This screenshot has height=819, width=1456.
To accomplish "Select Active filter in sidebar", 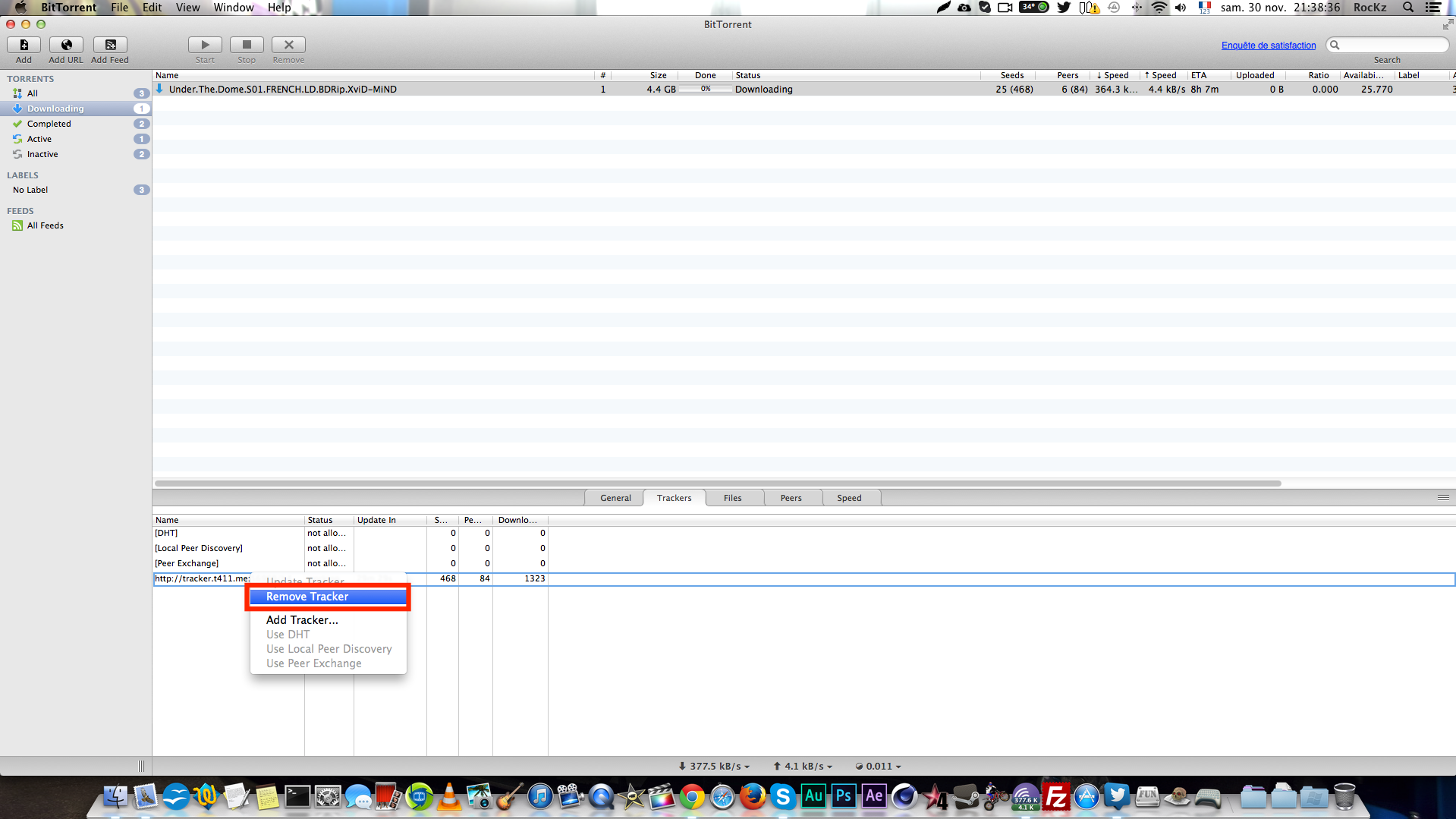I will 76,139.
